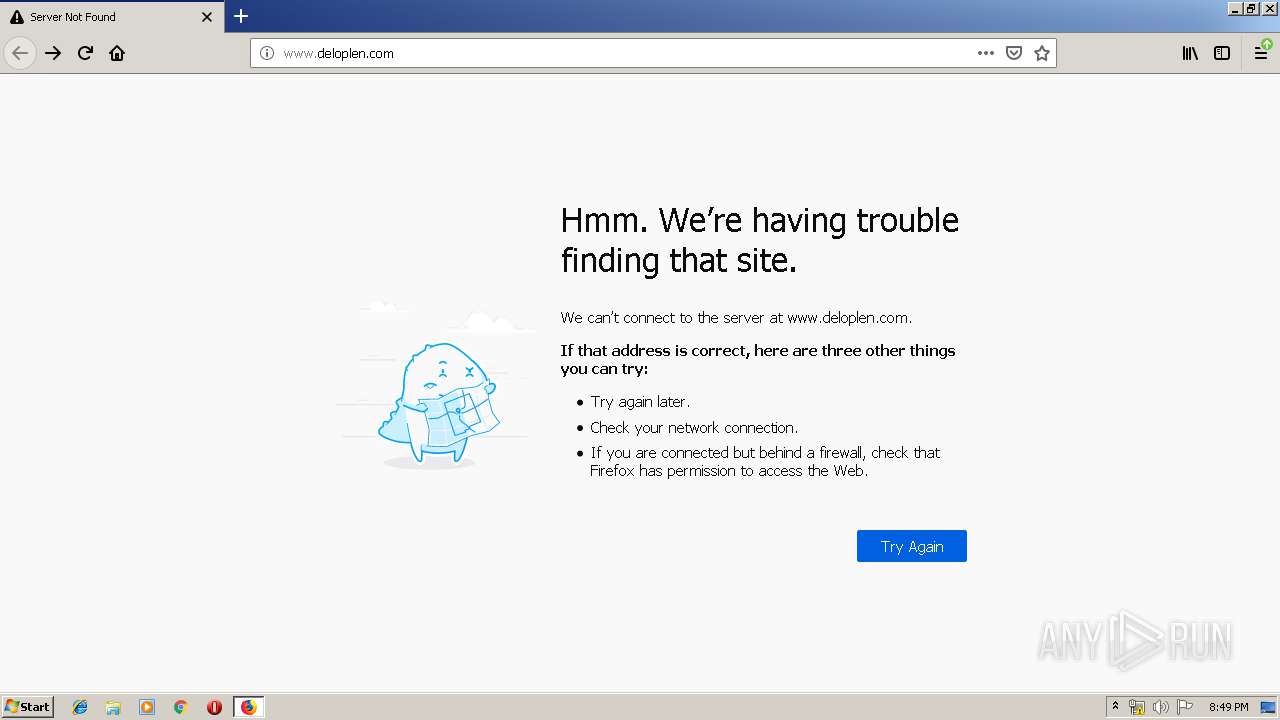
Task: Go to the Home page
Action: (x=117, y=53)
